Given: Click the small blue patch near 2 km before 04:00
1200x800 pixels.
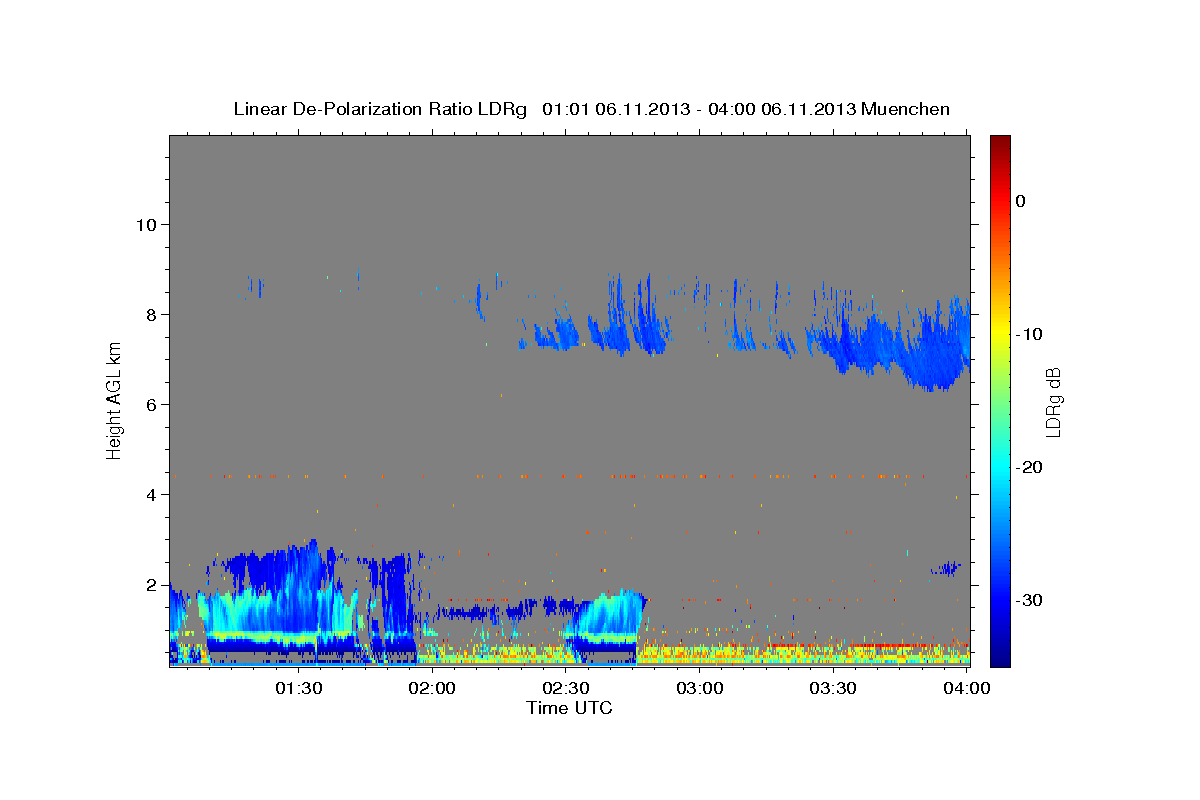Looking at the screenshot, I should coord(946,569).
